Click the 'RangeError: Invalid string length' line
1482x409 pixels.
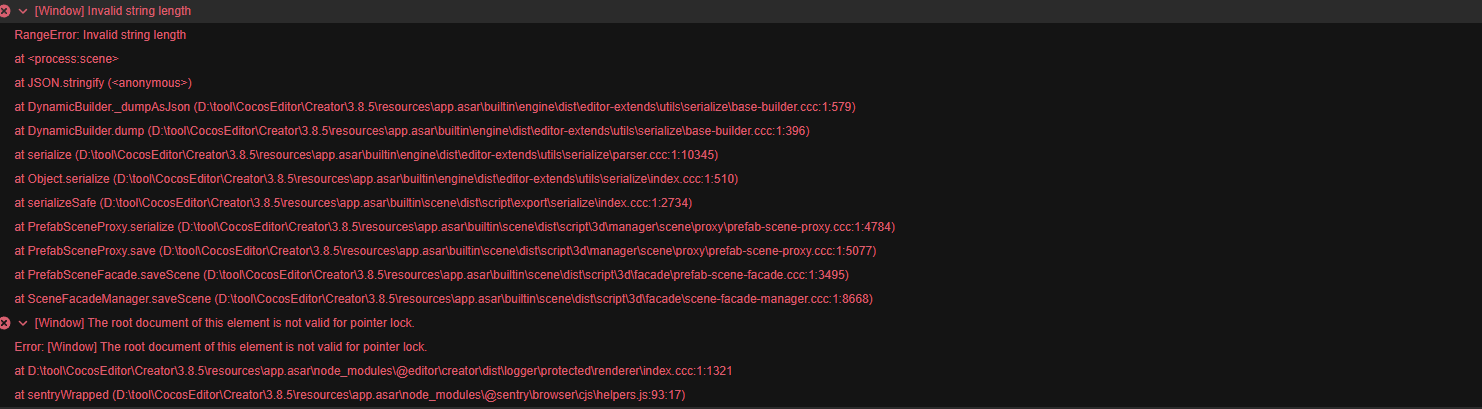[100, 35]
